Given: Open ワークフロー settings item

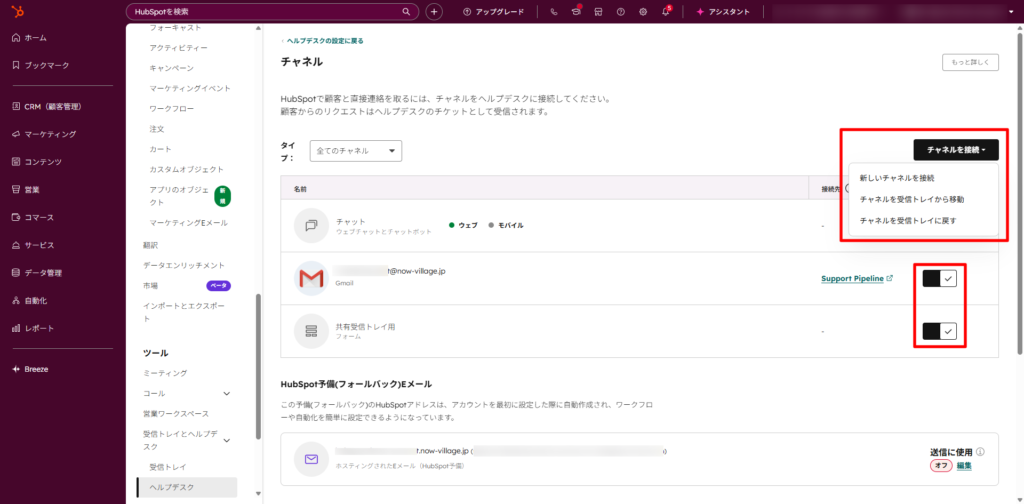Looking at the screenshot, I should 172,108.
